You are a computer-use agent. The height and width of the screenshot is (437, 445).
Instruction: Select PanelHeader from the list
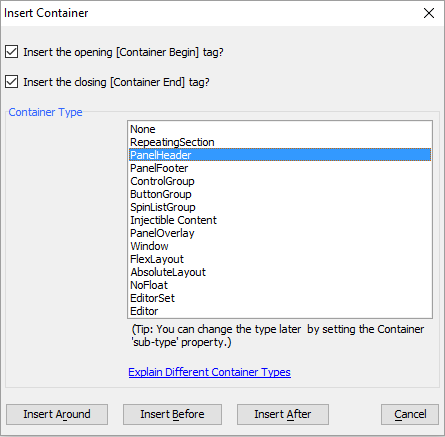(280, 155)
